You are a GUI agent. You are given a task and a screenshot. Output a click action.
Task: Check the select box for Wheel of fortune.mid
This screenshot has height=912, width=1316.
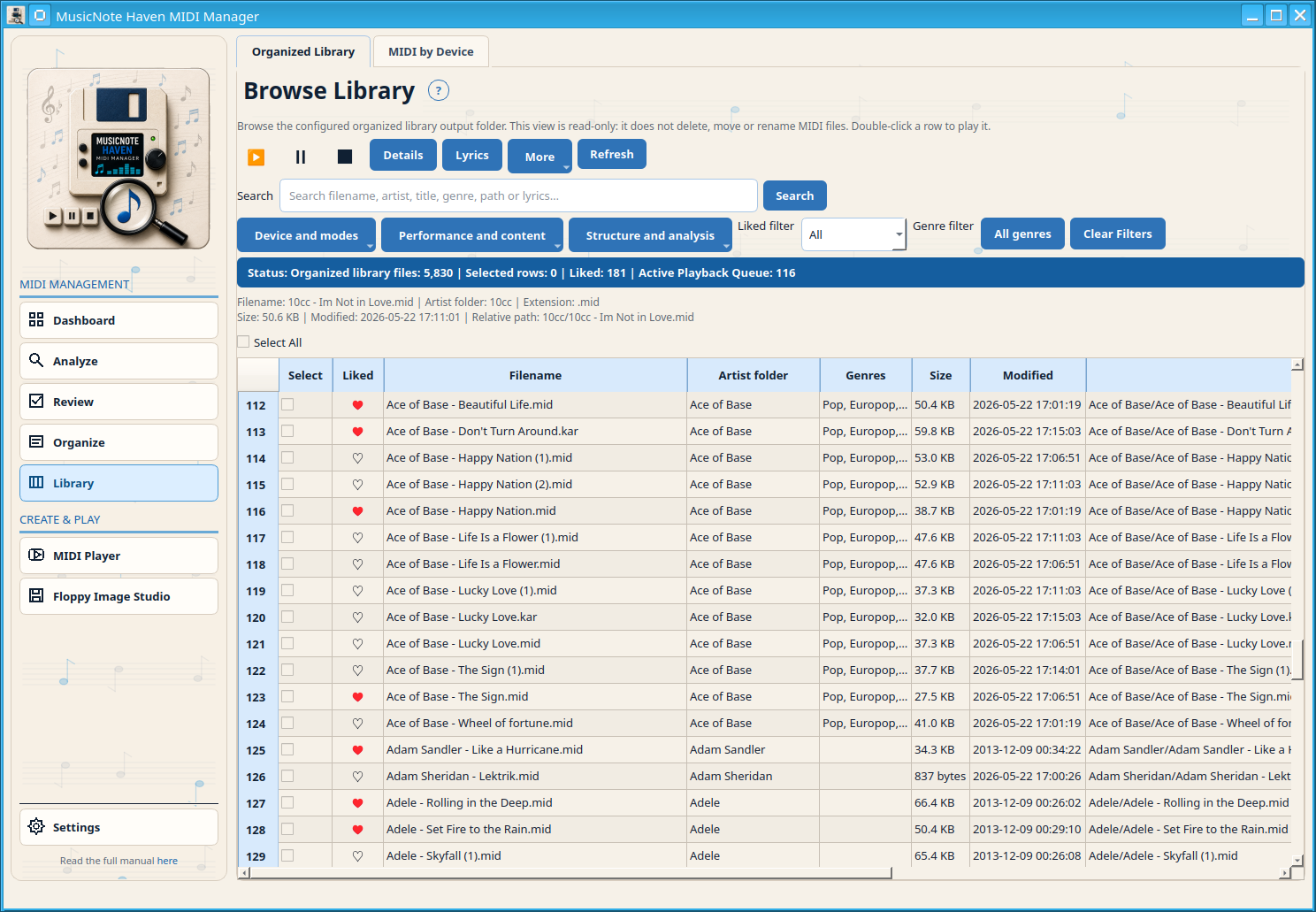[x=287, y=723]
